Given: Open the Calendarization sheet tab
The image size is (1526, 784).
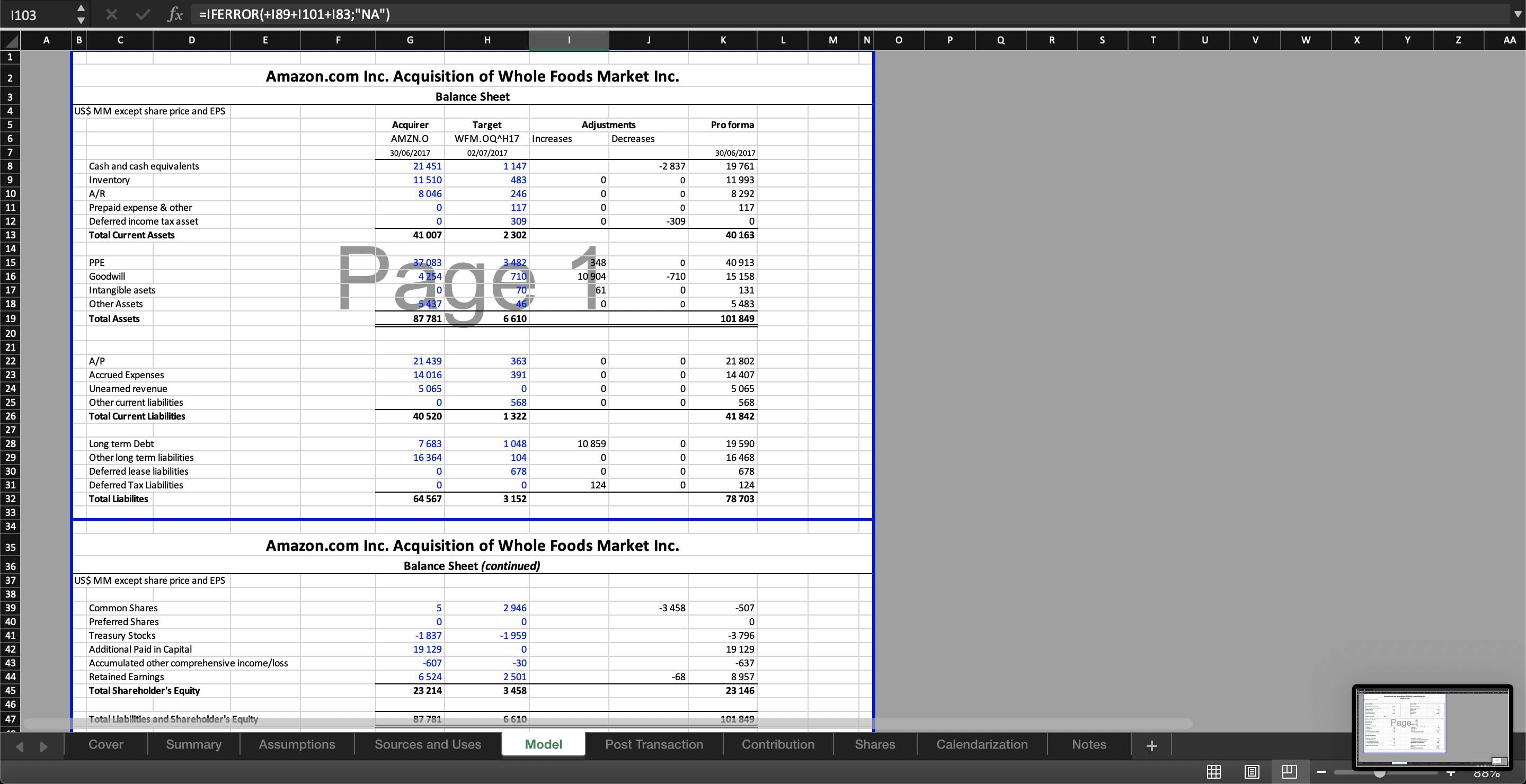Looking at the screenshot, I should click(x=982, y=744).
